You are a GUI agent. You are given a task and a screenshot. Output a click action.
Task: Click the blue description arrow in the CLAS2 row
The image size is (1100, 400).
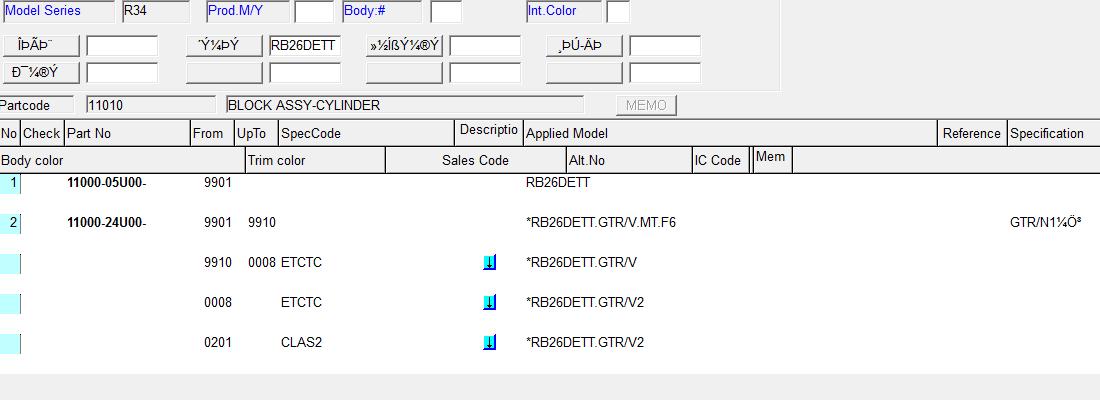[x=489, y=342]
